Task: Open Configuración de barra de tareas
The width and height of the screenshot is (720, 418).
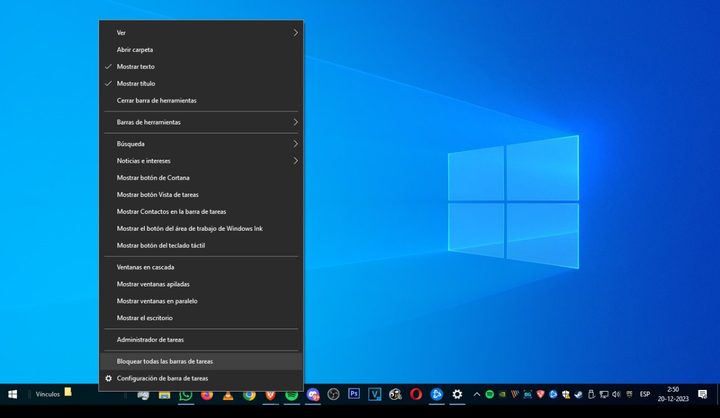Action: click(x=162, y=378)
